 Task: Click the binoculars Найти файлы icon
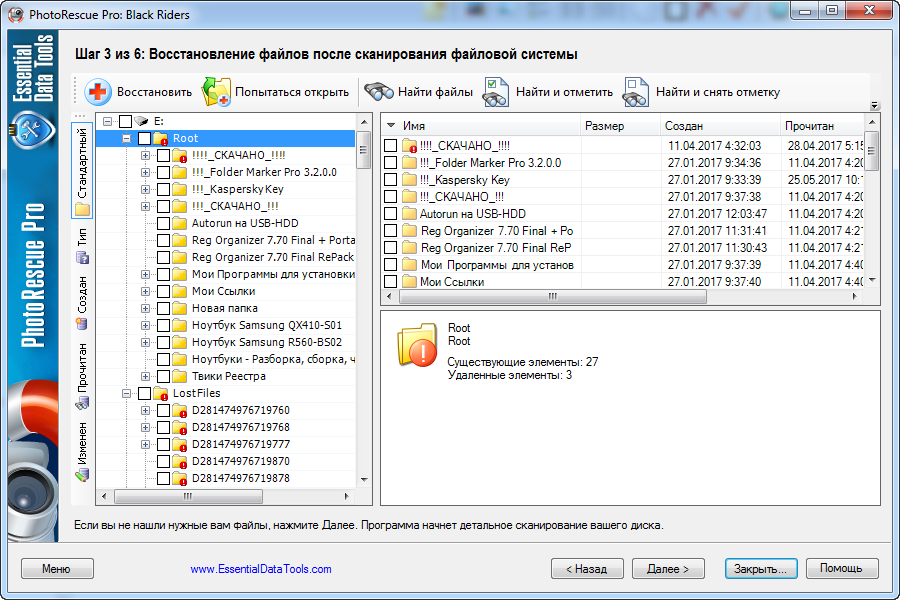point(378,92)
